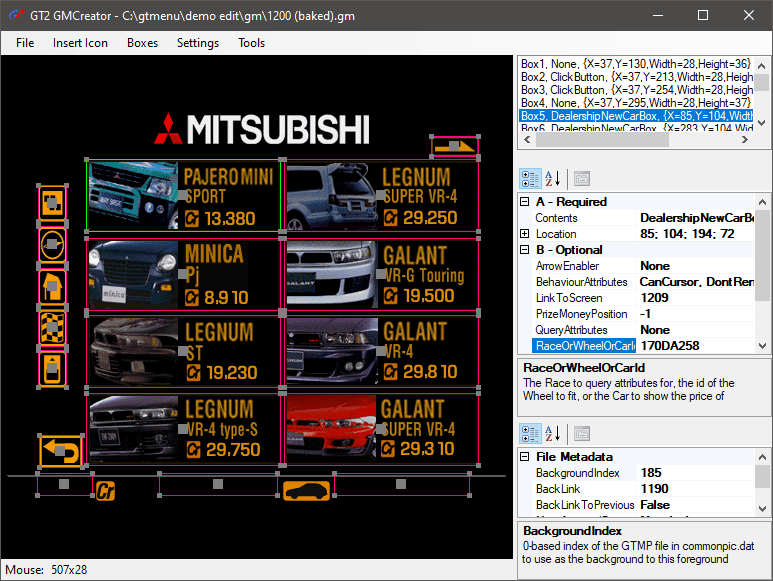Select the Minica Pj car box
The image size is (773, 581).
pos(184,274)
